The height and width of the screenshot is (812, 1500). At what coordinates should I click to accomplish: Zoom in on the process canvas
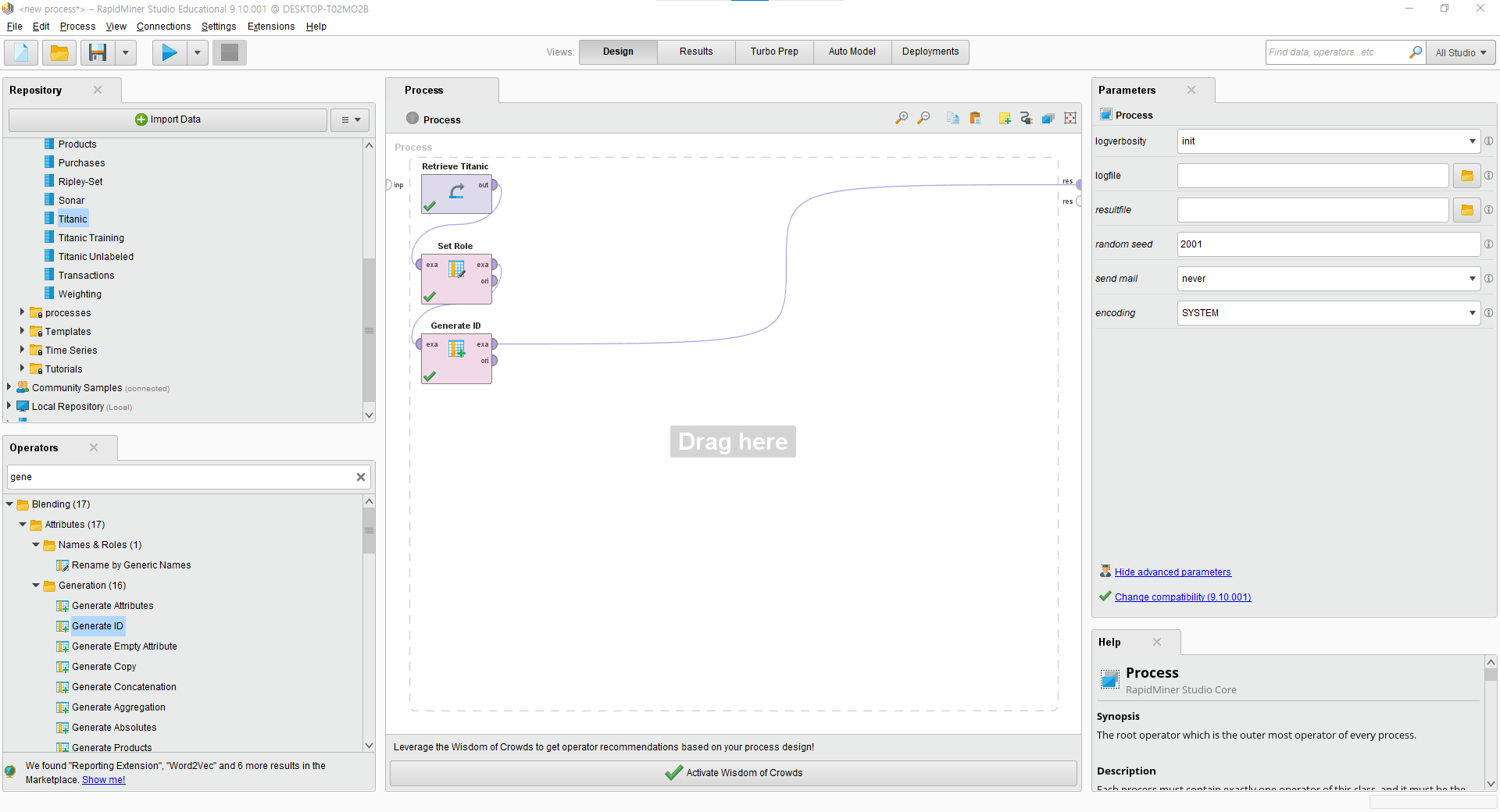tap(902, 118)
